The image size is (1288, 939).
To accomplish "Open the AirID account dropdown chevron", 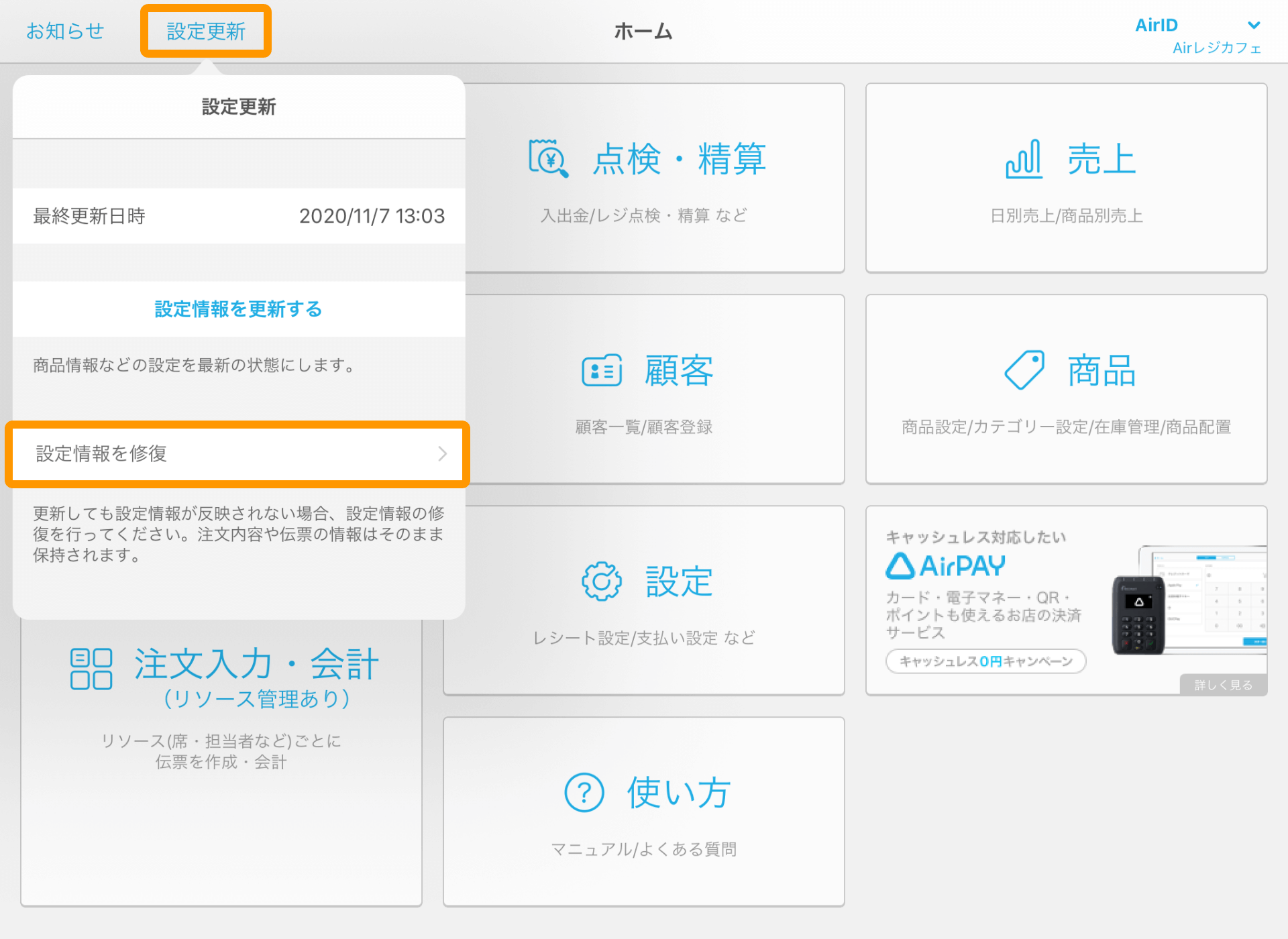I will (x=1254, y=25).
